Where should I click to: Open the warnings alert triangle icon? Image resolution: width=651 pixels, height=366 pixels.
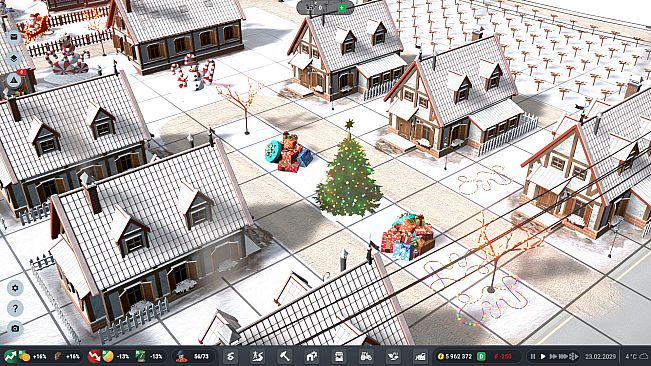(14, 80)
